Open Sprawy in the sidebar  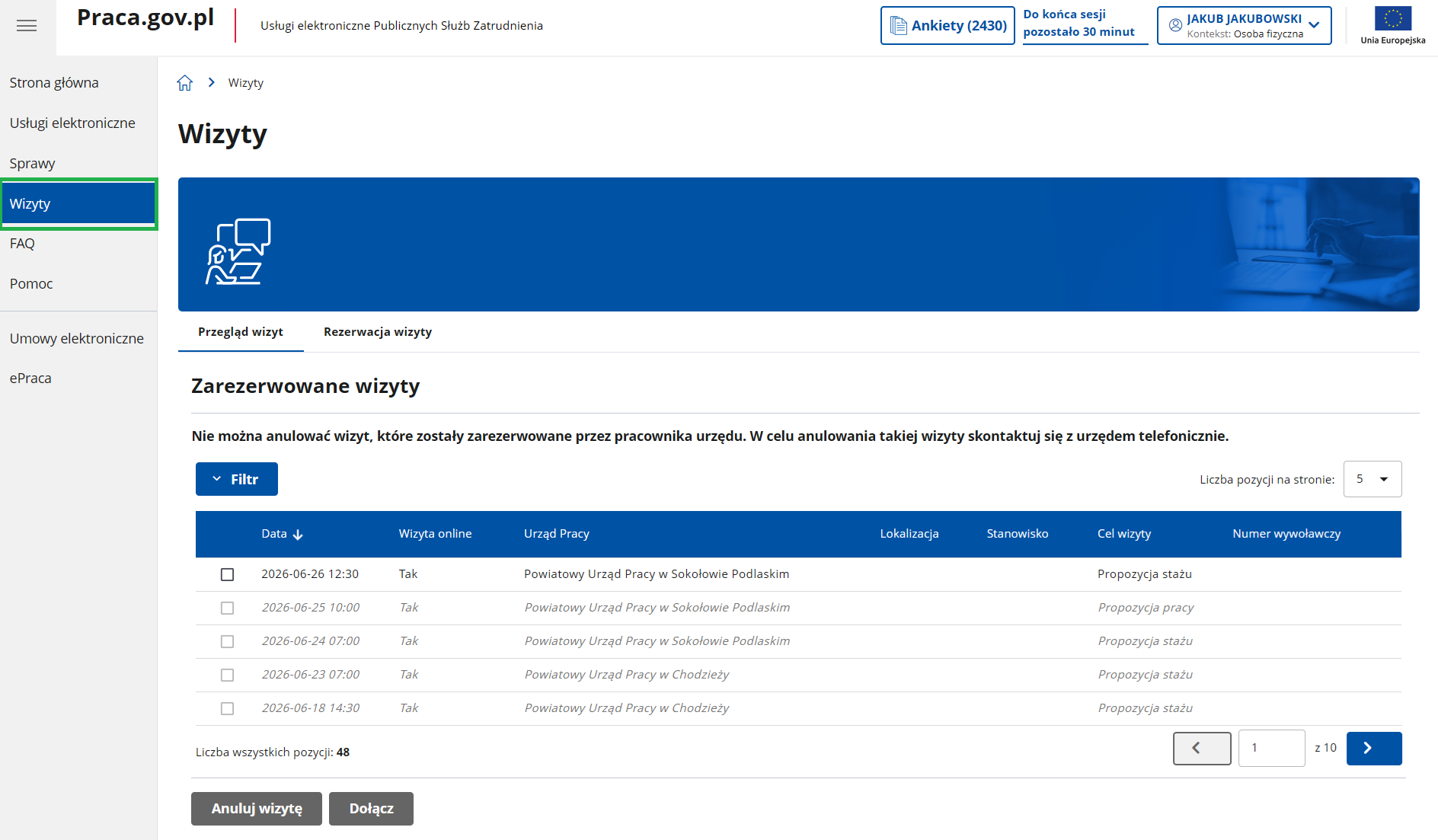33,164
